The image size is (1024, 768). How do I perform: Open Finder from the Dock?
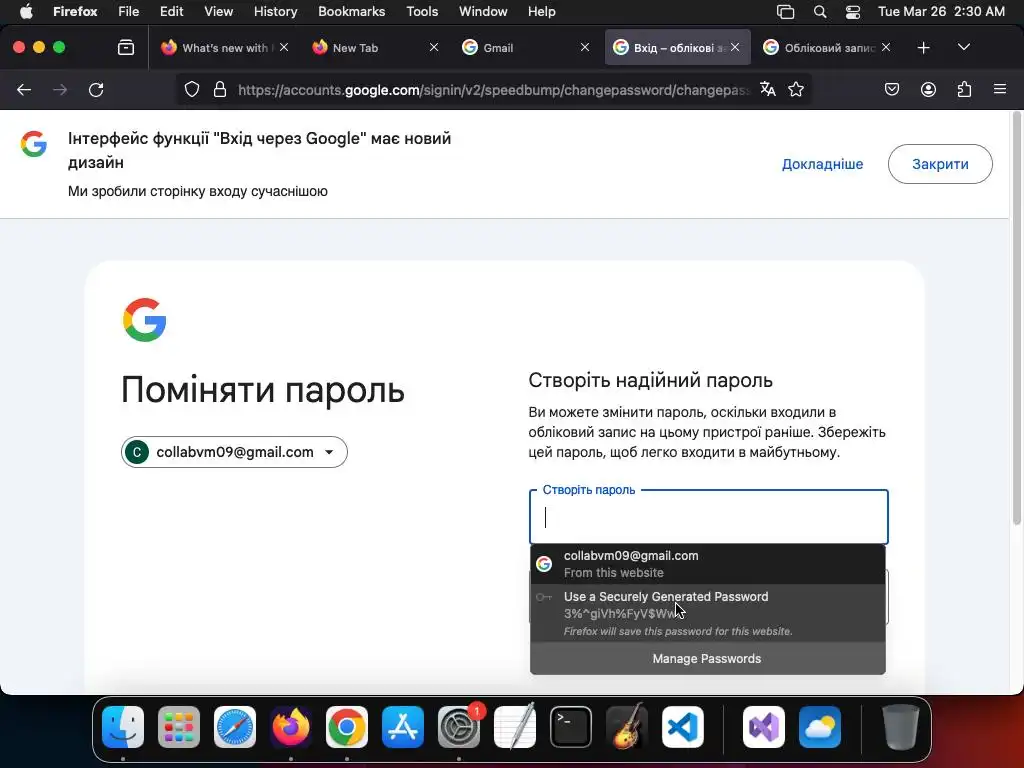123,727
